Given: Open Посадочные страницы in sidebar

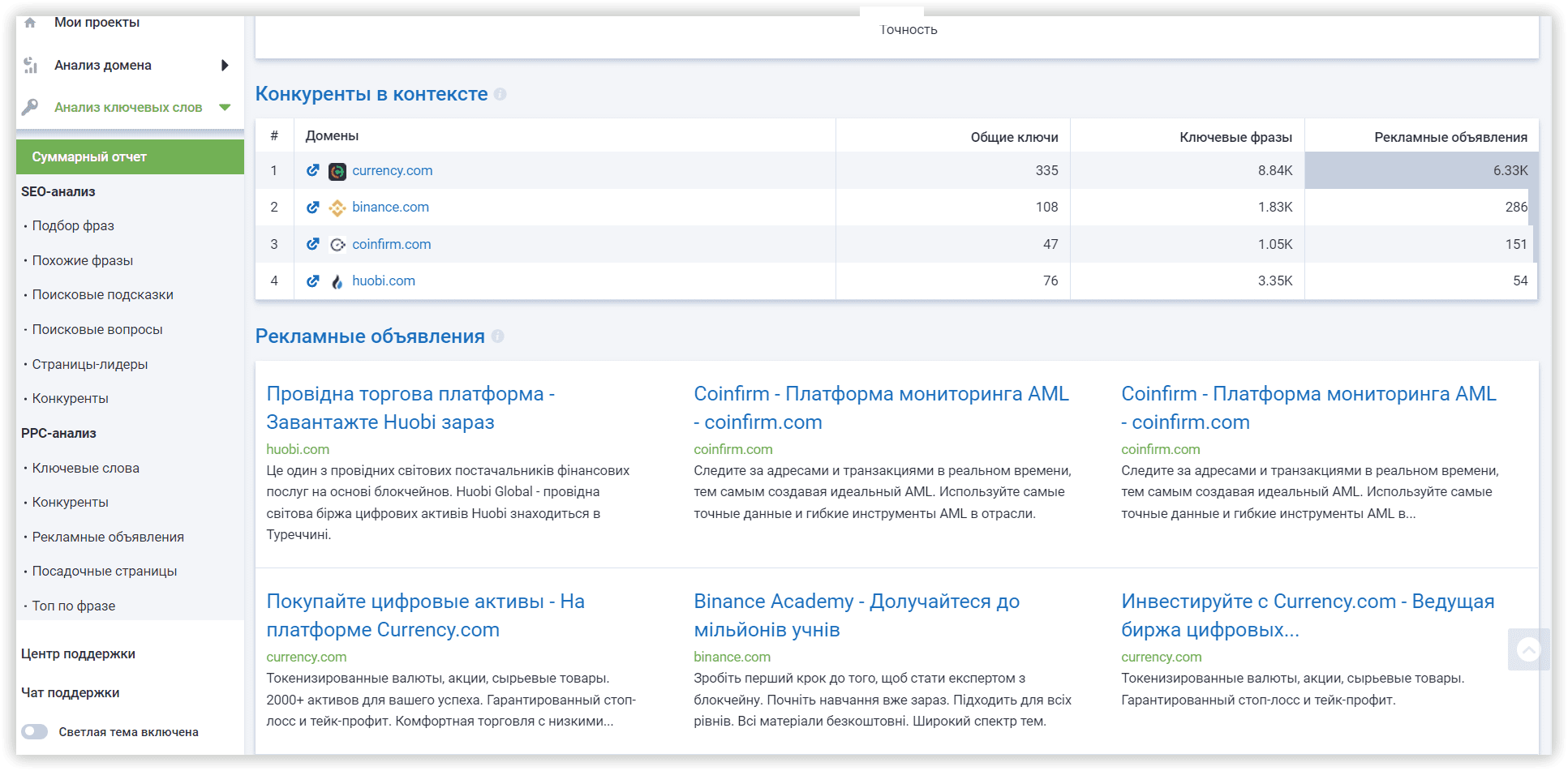Looking at the screenshot, I should click(x=105, y=571).
